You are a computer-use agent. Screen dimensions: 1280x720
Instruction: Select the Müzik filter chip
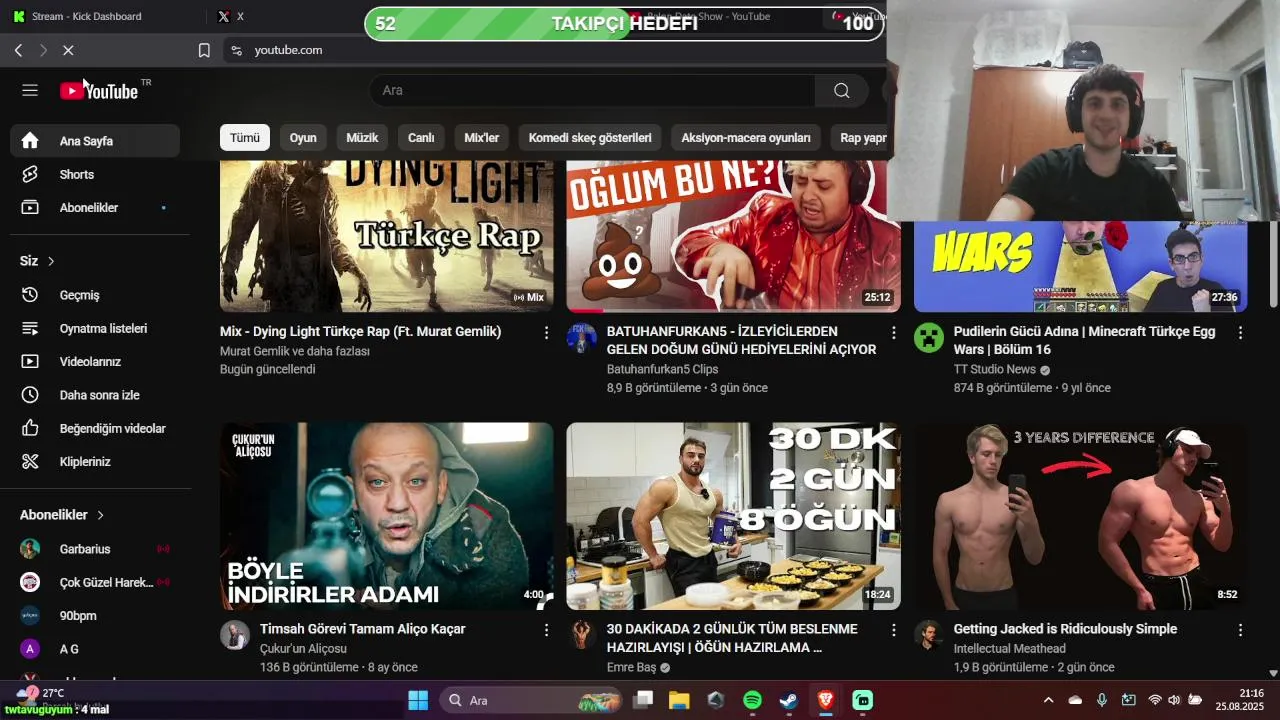coord(362,138)
